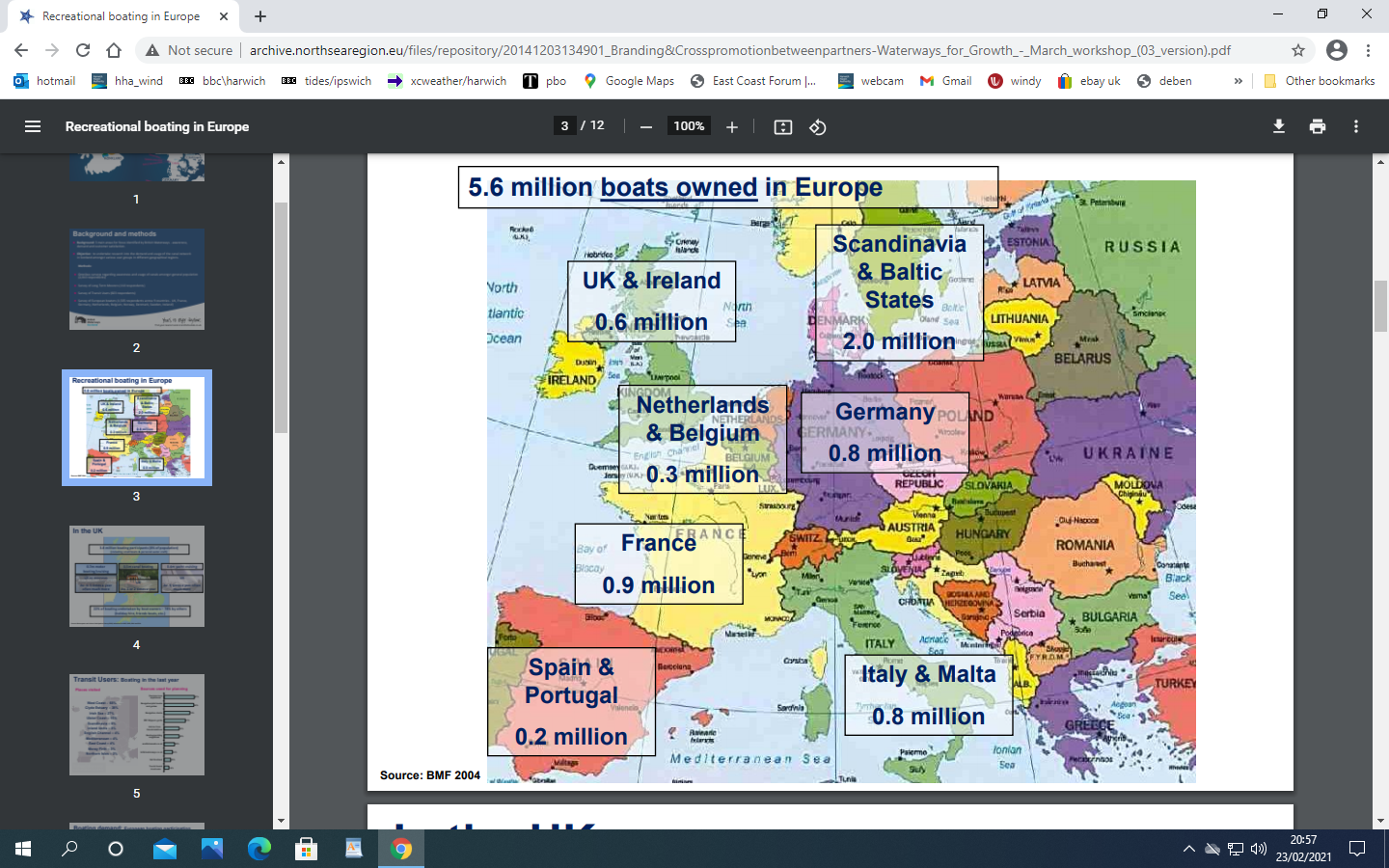Open Windows taskbar search
This screenshot has height=868, width=1389.
[69, 849]
